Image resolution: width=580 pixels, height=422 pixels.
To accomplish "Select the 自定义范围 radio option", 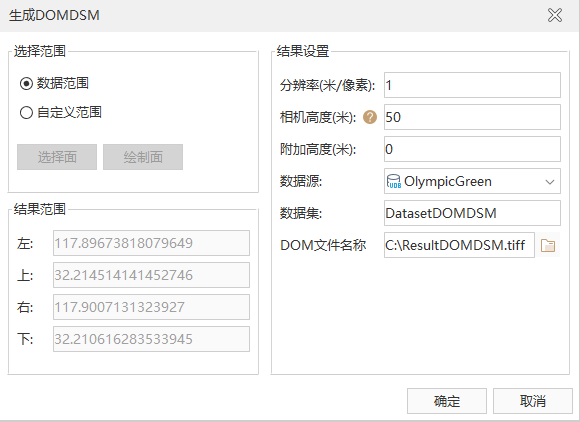I will [26, 112].
